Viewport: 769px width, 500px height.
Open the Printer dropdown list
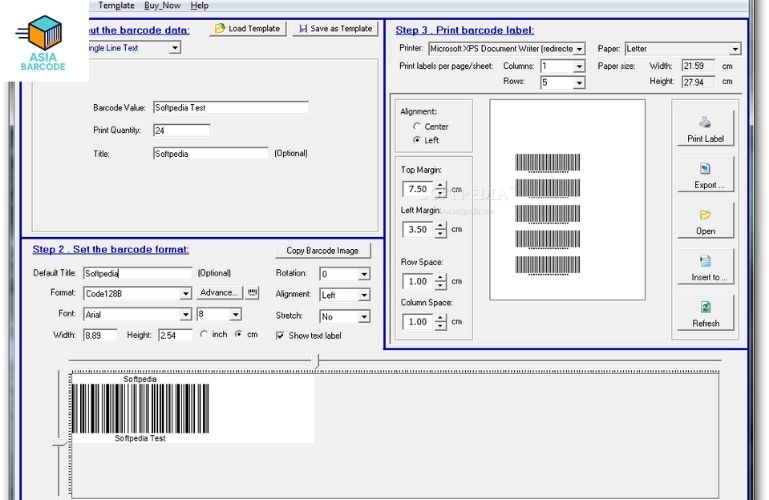pyautogui.click(x=579, y=49)
